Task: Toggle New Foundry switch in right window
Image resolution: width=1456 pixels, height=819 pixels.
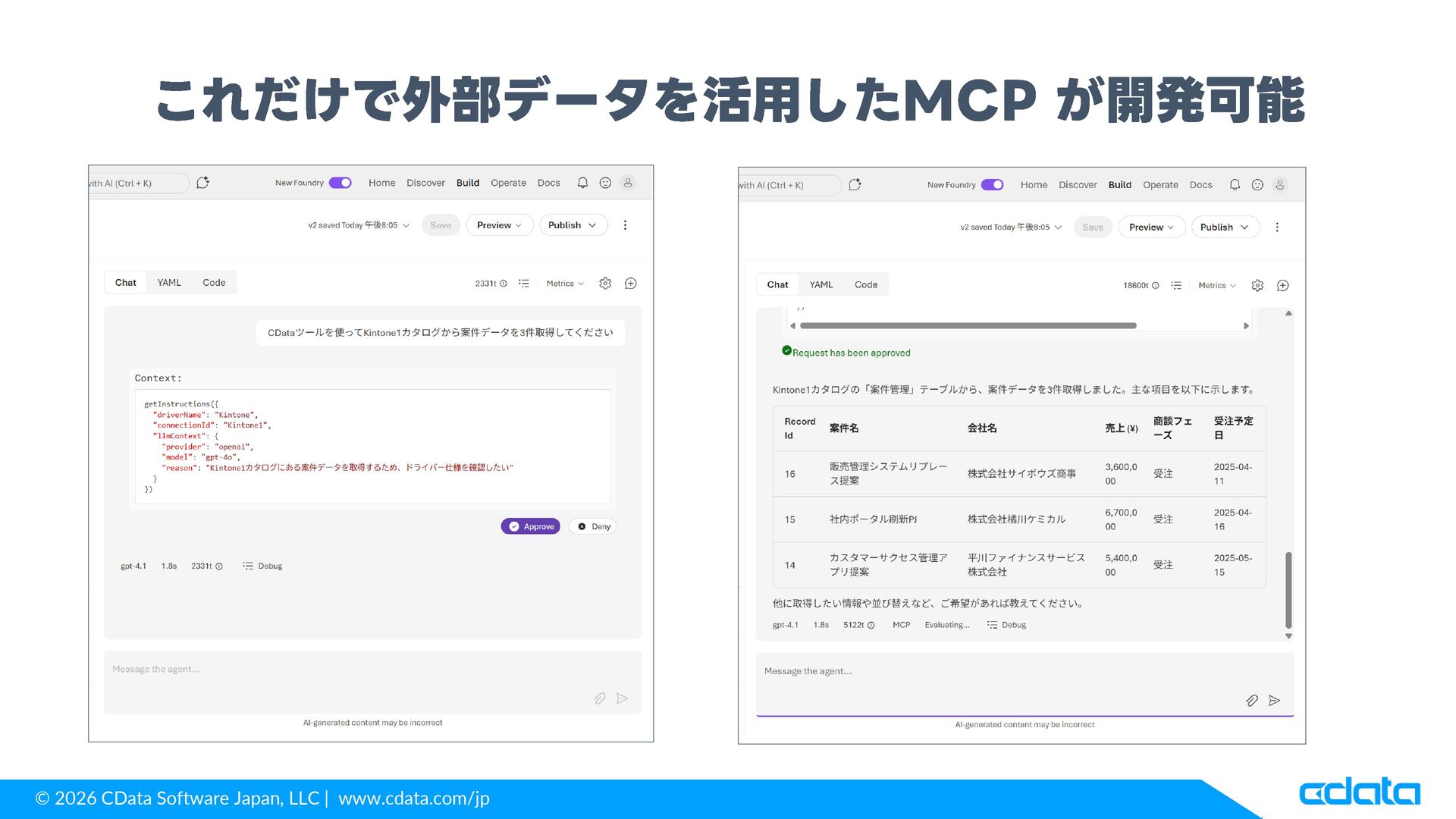Action: pyautogui.click(x=992, y=185)
